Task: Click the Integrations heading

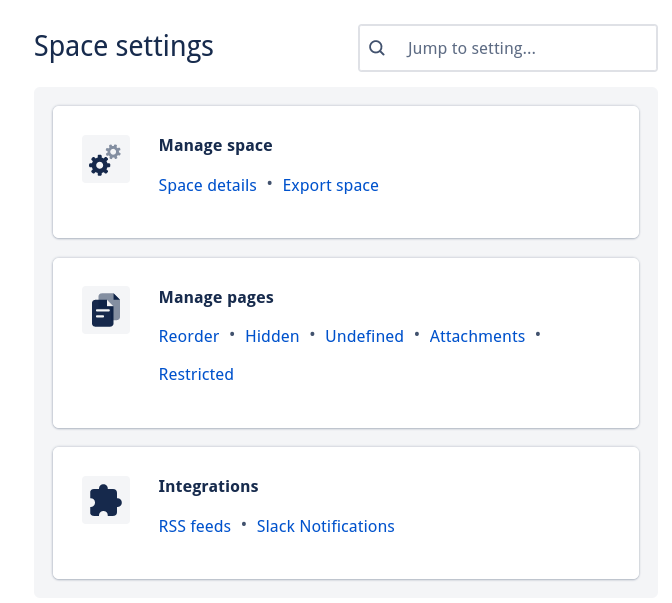Action: point(208,486)
